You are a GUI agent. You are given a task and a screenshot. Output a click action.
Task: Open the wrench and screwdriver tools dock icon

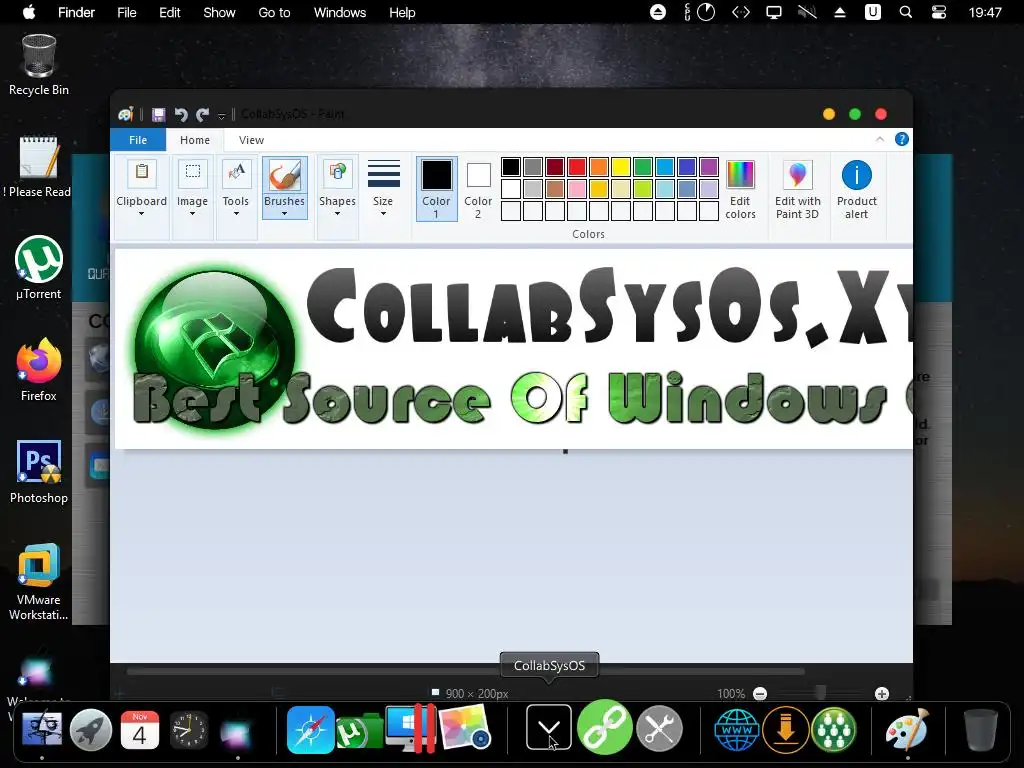tap(660, 729)
